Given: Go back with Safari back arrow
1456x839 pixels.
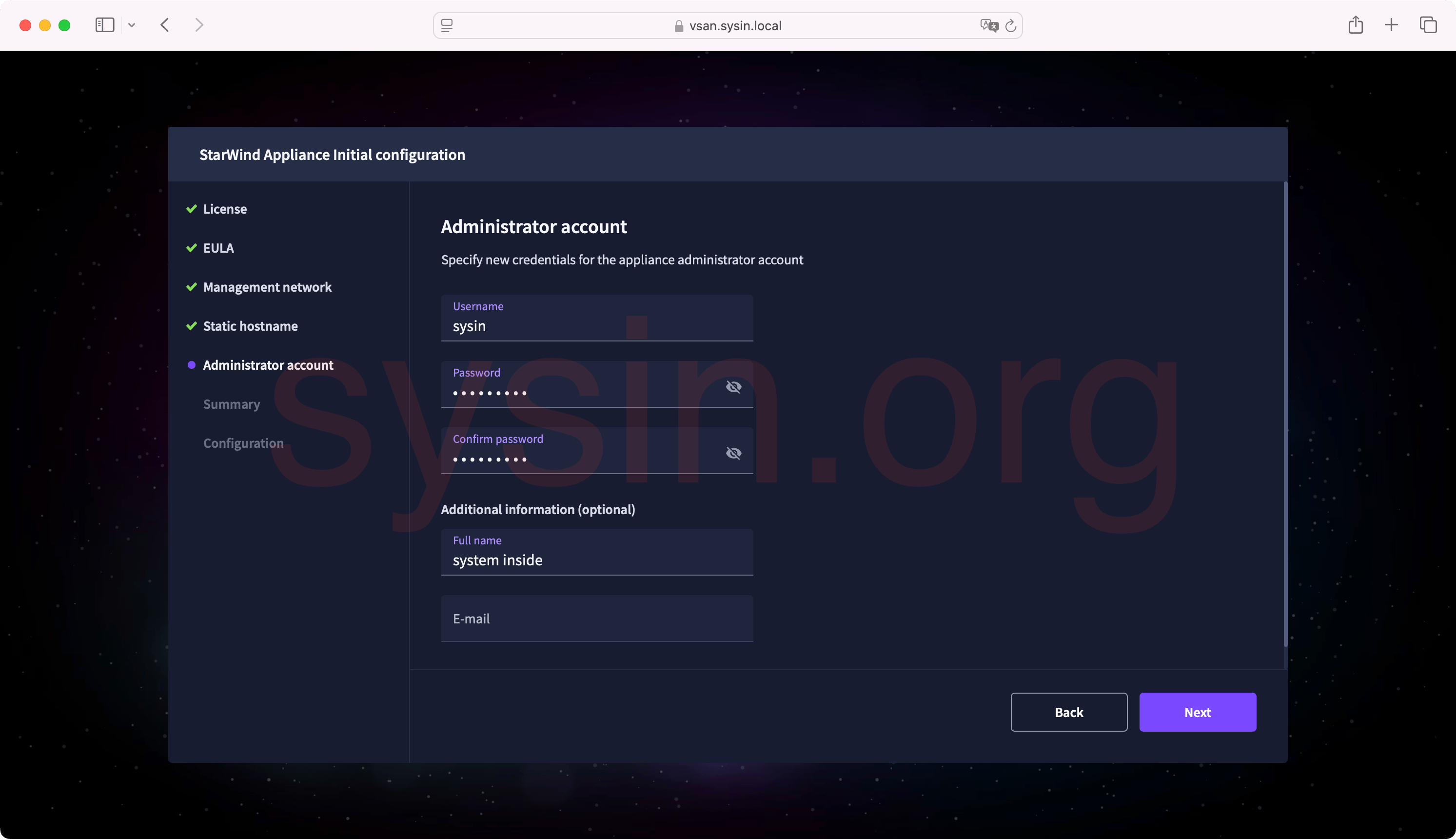Looking at the screenshot, I should (x=165, y=25).
